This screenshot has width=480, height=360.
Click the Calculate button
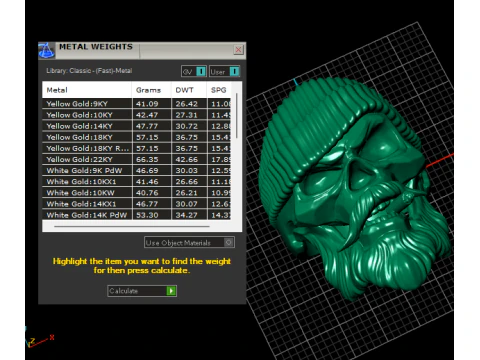(x=142, y=291)
